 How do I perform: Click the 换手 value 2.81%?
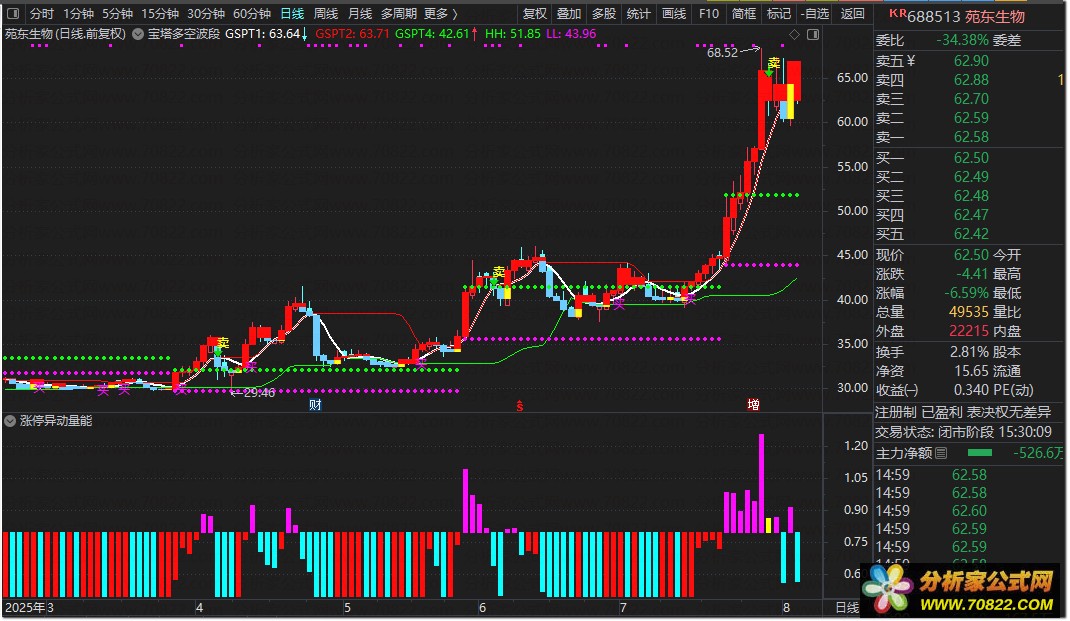[969, 353]
